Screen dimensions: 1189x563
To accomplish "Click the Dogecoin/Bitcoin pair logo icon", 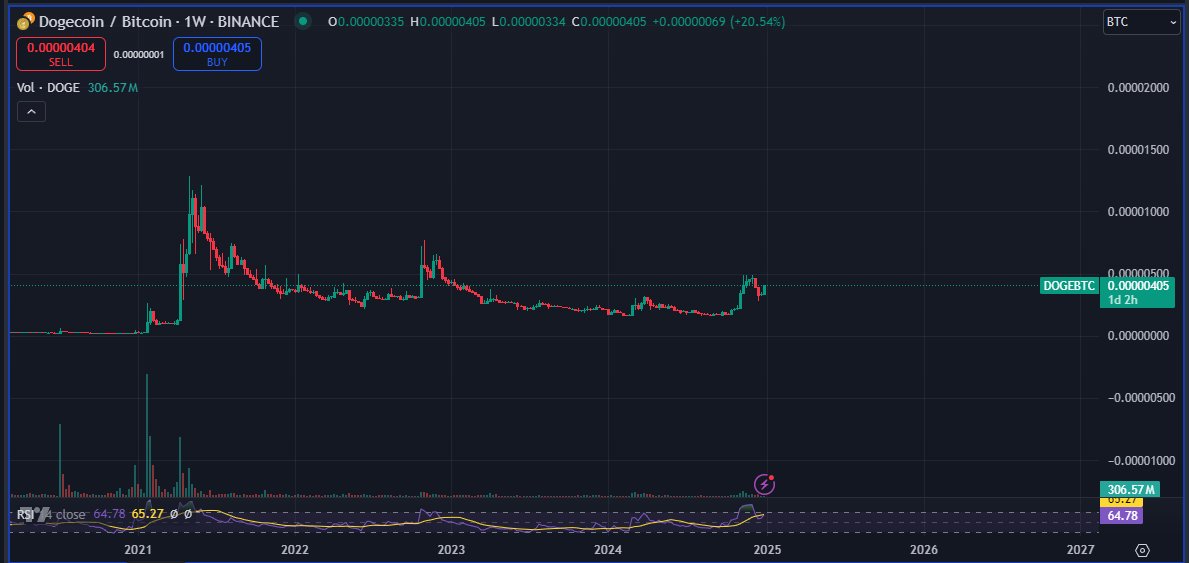I will coord(24,20).
